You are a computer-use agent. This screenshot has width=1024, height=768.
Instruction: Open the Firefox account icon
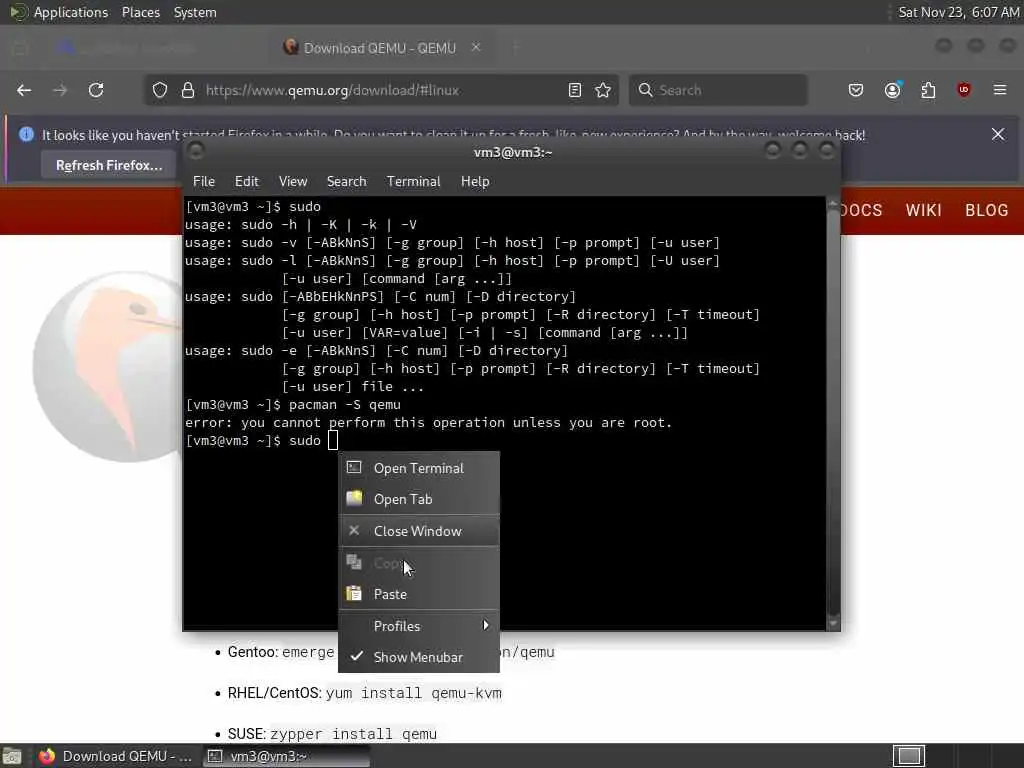[x=893, y=90]
